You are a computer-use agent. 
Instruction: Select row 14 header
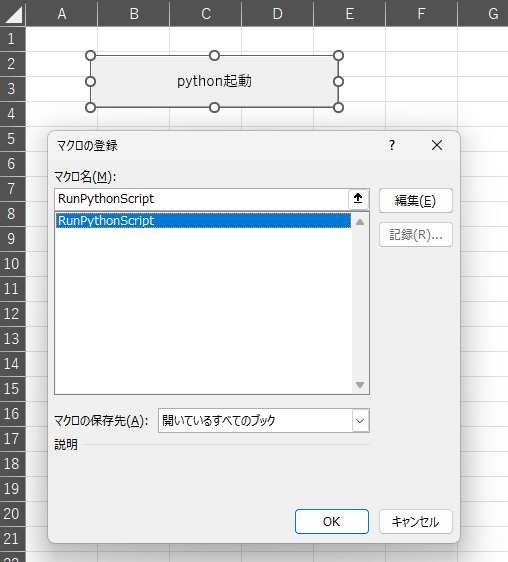13,364
